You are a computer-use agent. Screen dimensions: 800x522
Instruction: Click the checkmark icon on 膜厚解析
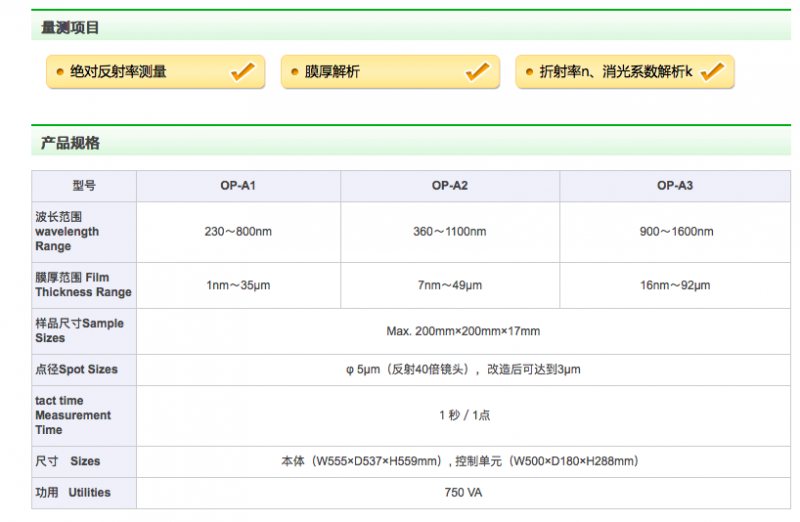click(477, 71)
